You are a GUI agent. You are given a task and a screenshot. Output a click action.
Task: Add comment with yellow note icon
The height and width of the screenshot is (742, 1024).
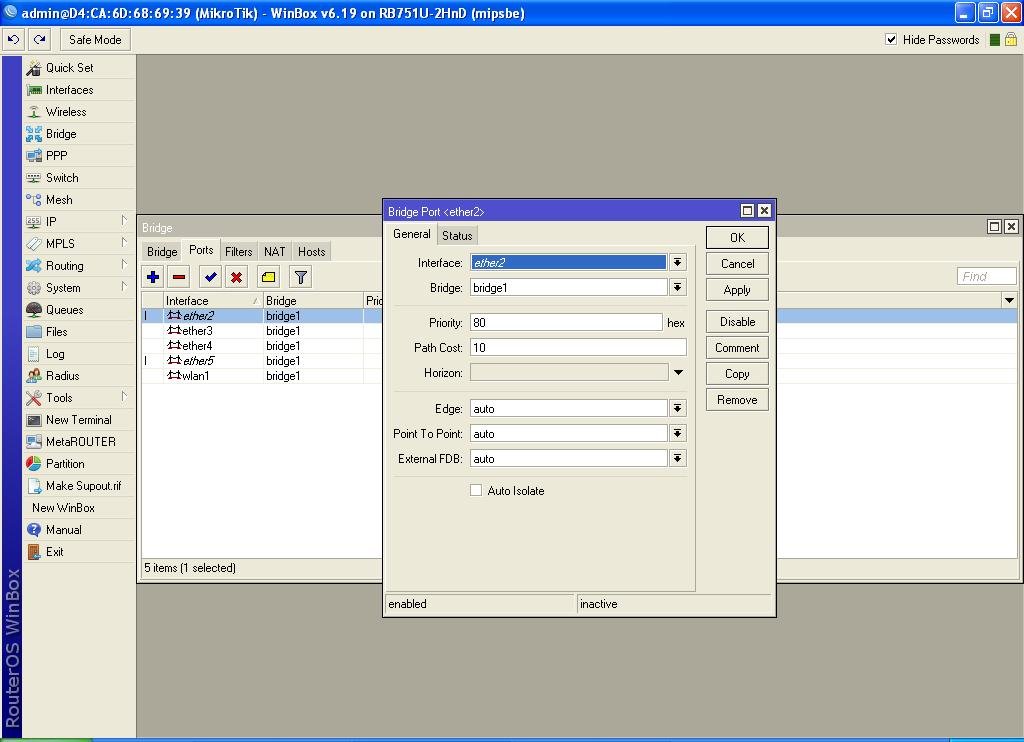point(268,277)
